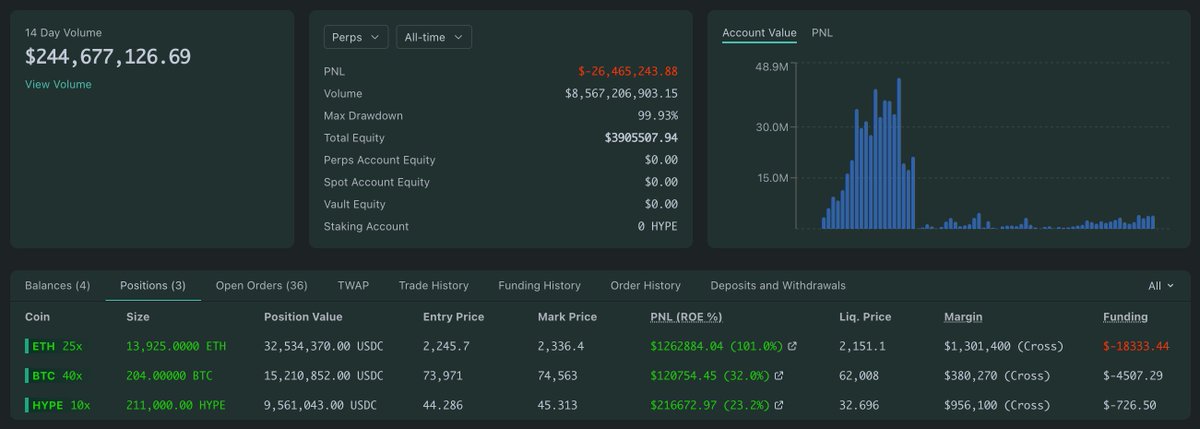Open the All filter dropdown
Image resolution: width=1200 pixels, height=429 pixels.
pos(1161,286)
